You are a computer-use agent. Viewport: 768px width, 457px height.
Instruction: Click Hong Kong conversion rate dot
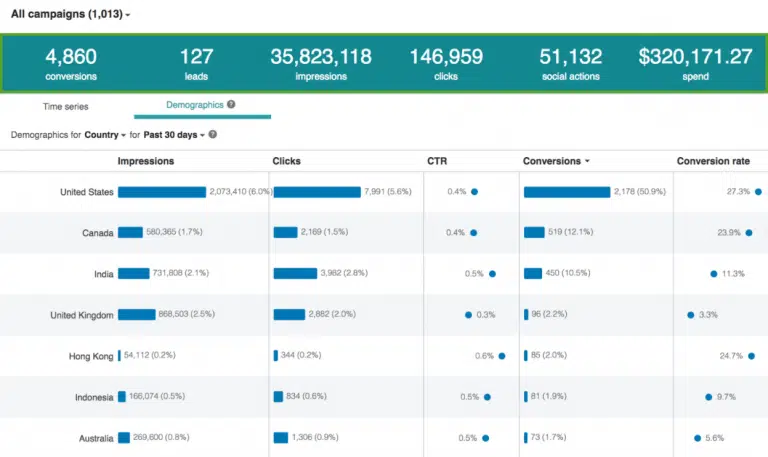(751, 356)
